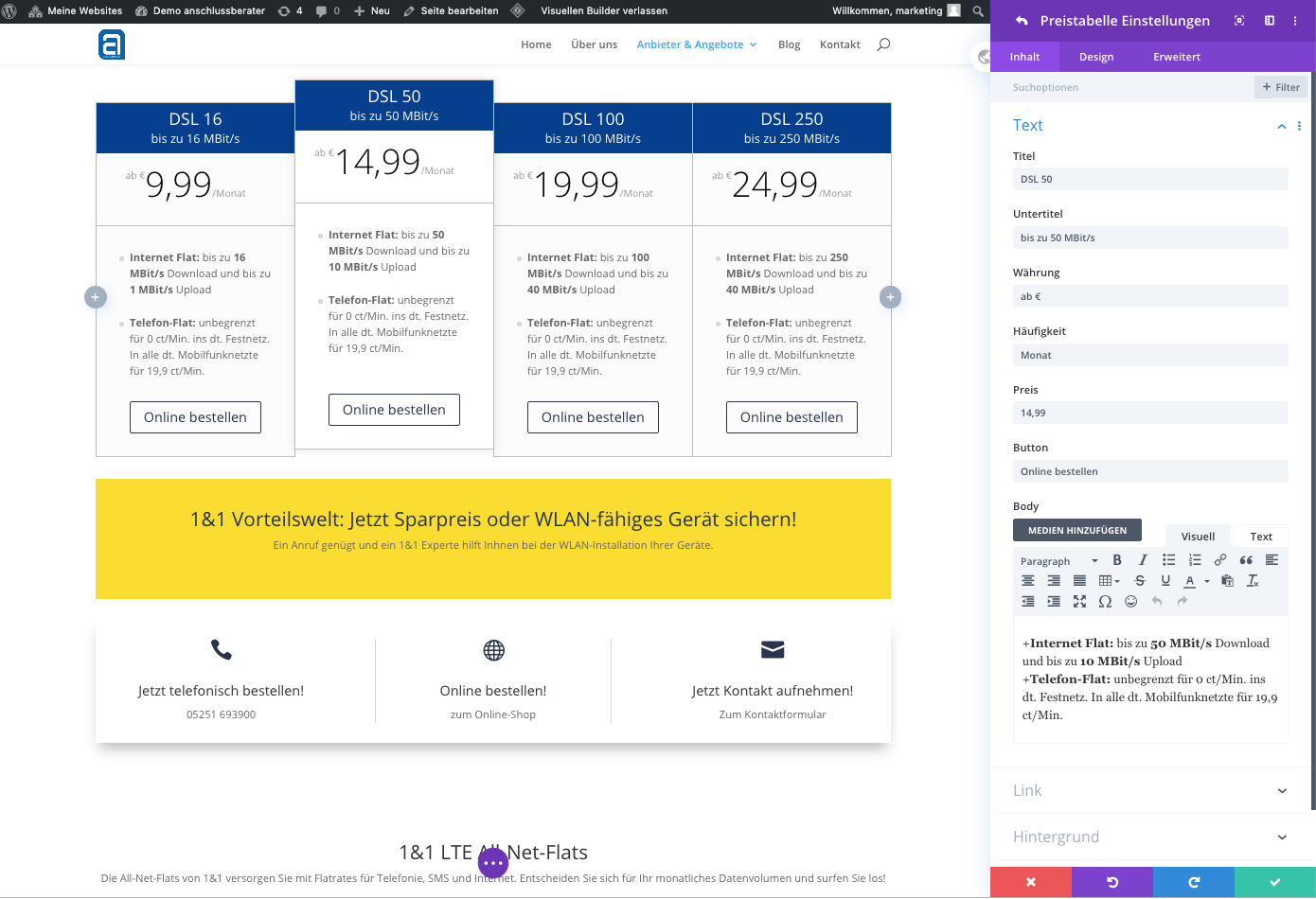Viewport: 1316px width, 899px height.
Task: Increase indent in Body editor
Action: [x=1054, y=602]
